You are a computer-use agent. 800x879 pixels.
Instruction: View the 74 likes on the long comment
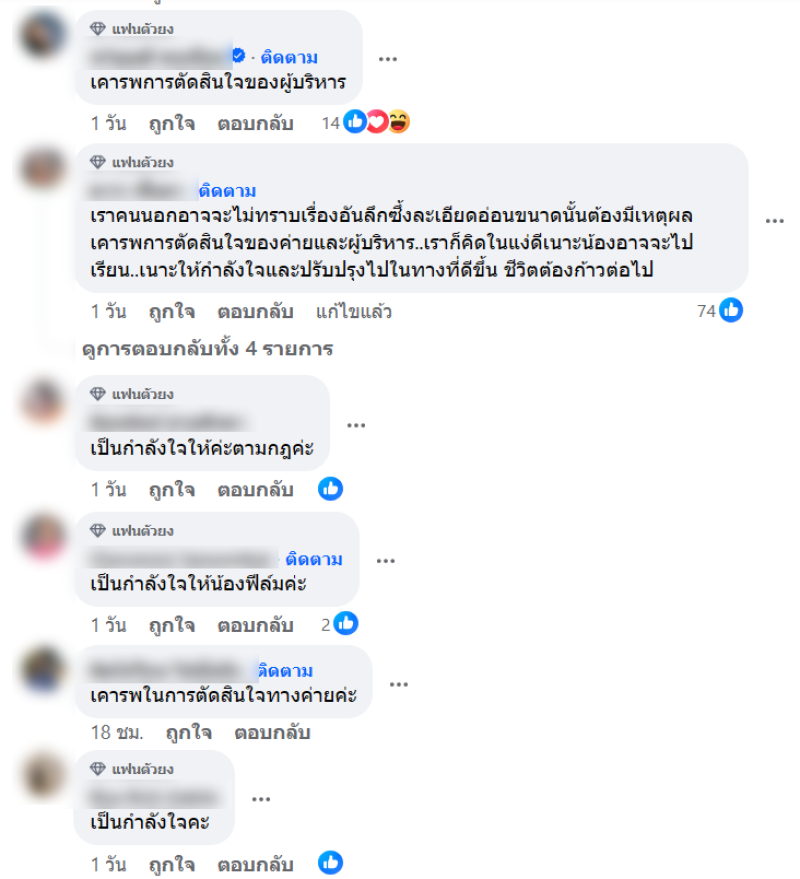point(720,310)
